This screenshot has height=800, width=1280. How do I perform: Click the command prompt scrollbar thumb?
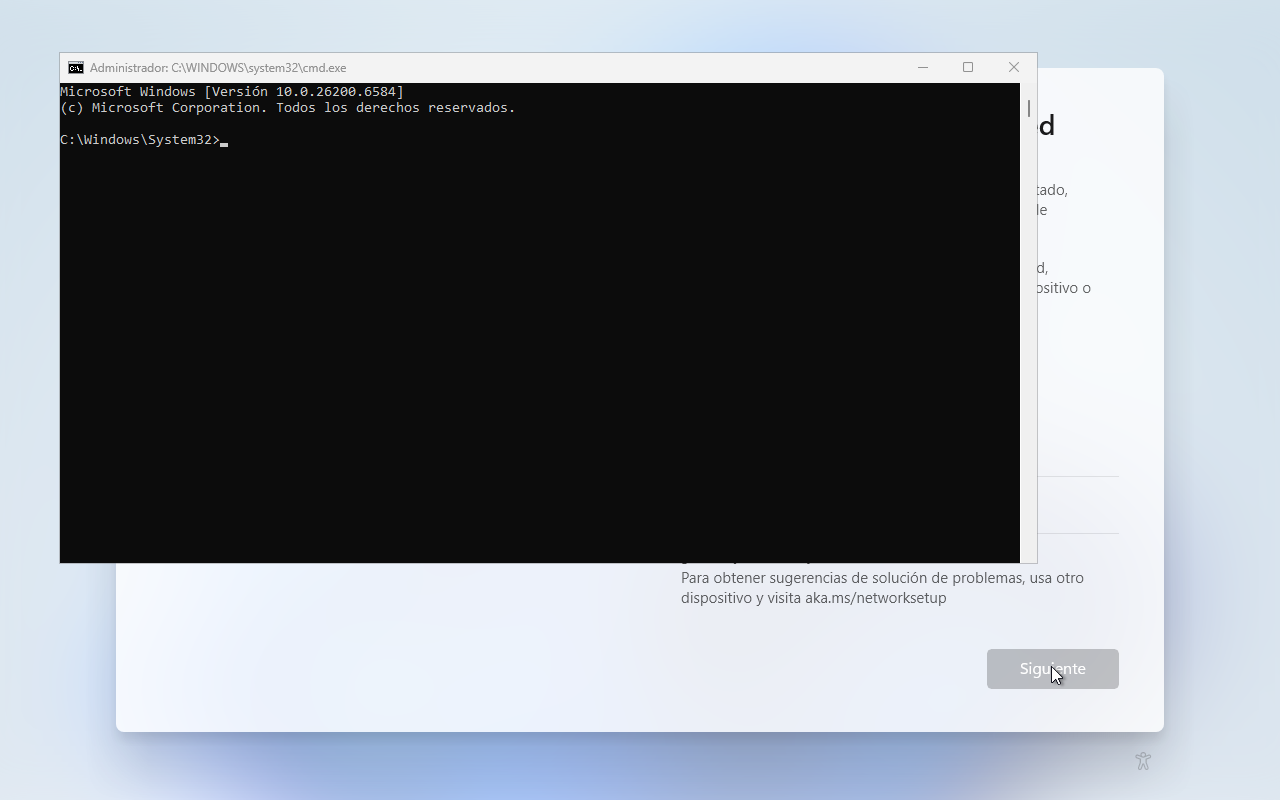(x=1028, y=107)
